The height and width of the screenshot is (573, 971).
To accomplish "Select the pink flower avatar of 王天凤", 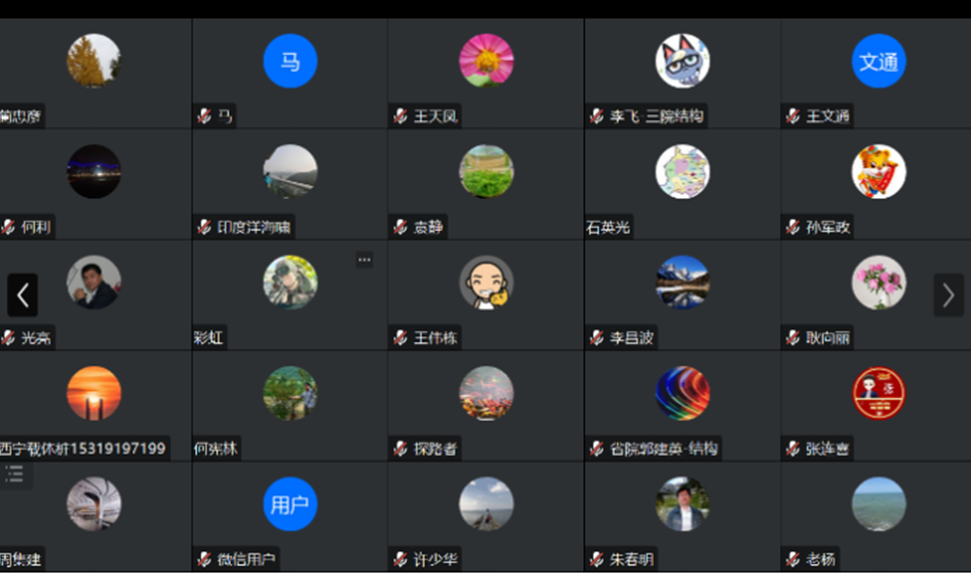I will [x=486, y=61].
